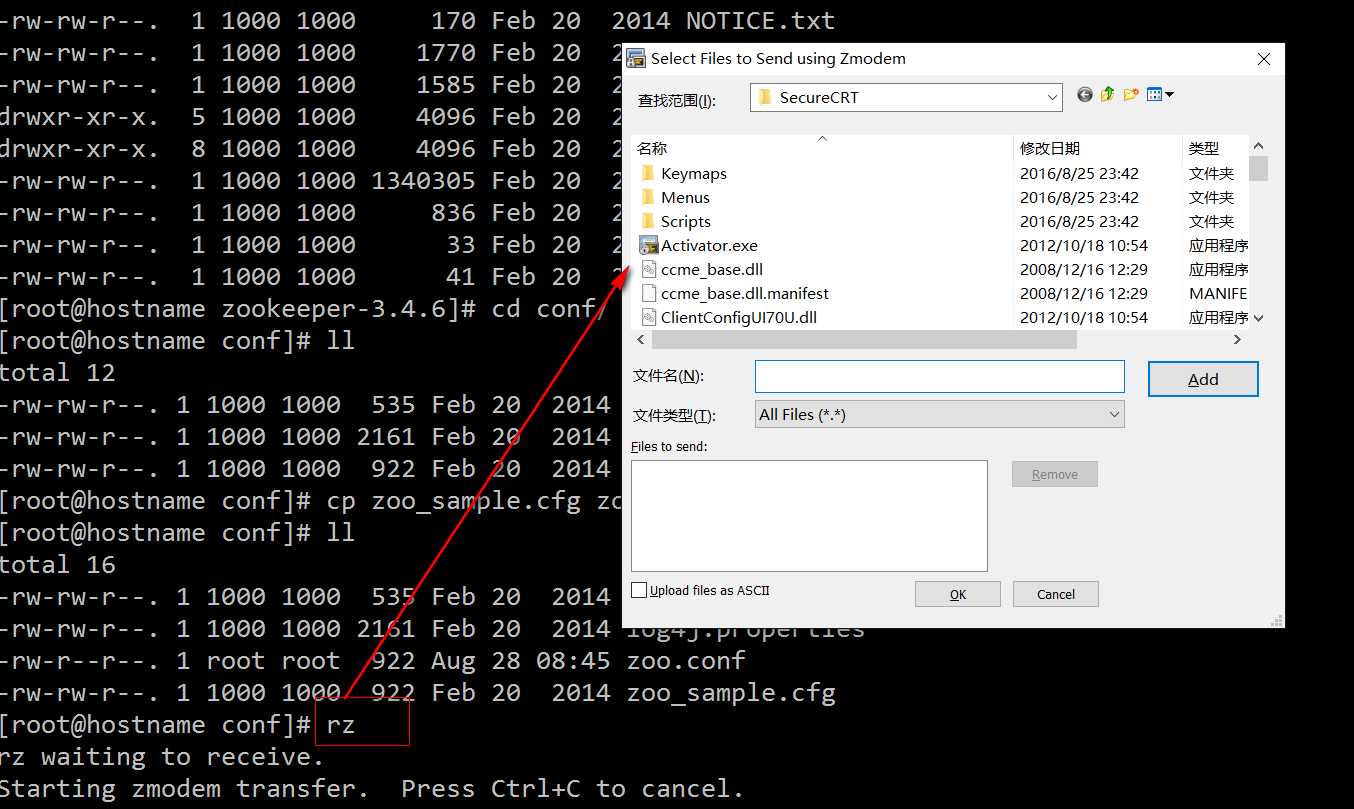Select the Scripts folder name
This screenshot has width=1354, height=809.
tap(686, 222)
